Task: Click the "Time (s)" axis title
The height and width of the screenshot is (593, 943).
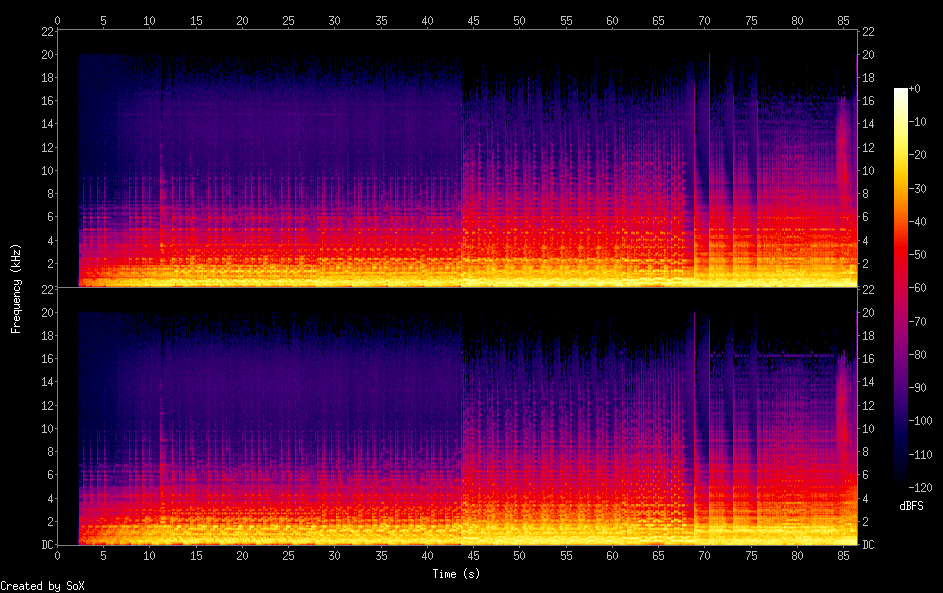Action: tap(456, 574)
